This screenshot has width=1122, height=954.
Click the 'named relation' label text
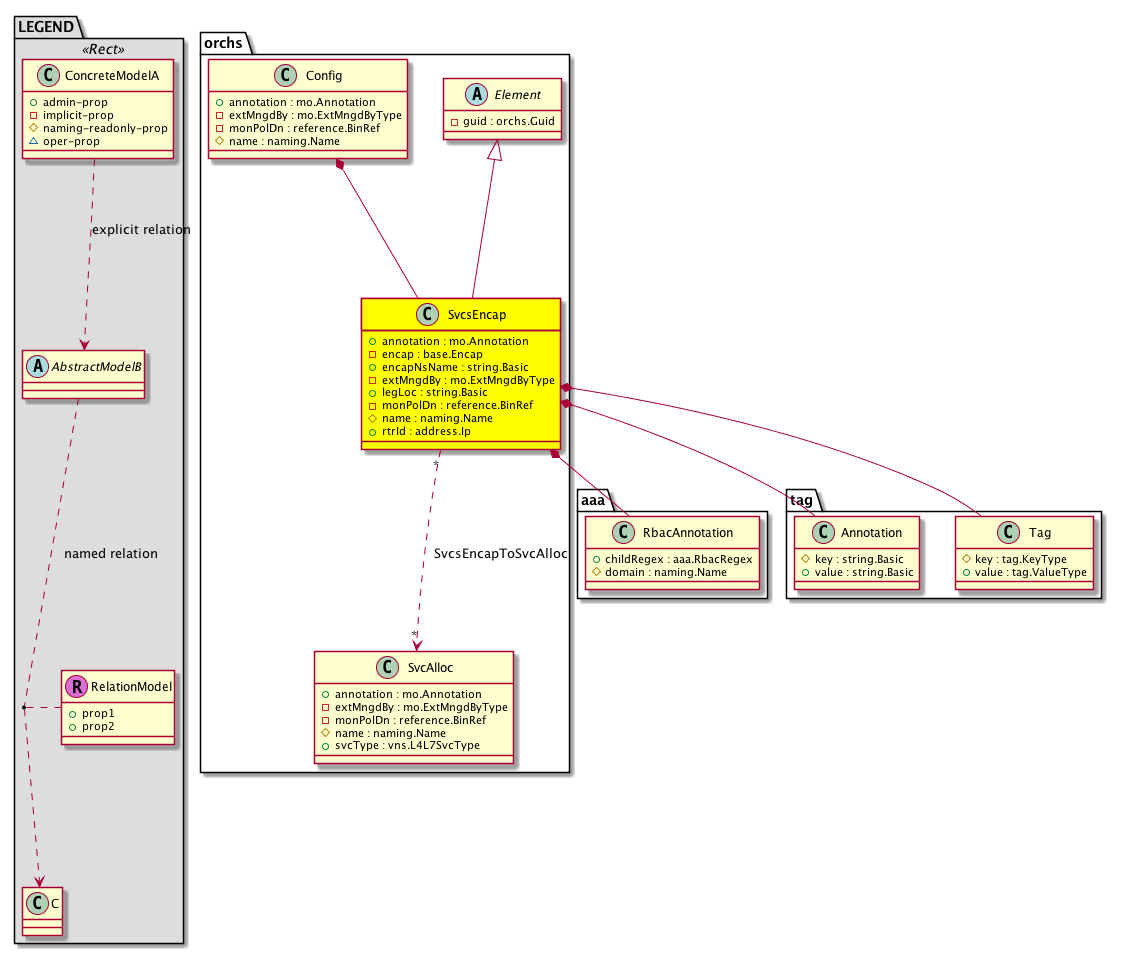pyautogui.click(x=110, y=553)
